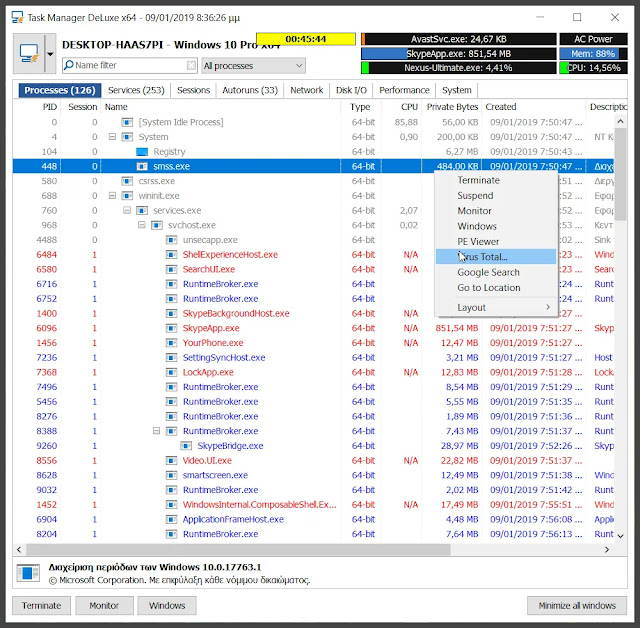Click the Video.UI.exe process icon
640x628 pixels.
tap(171, 460)
